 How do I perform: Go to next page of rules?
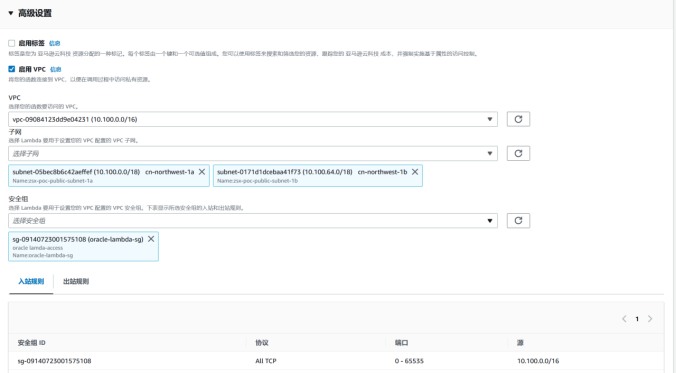point(650,319)
